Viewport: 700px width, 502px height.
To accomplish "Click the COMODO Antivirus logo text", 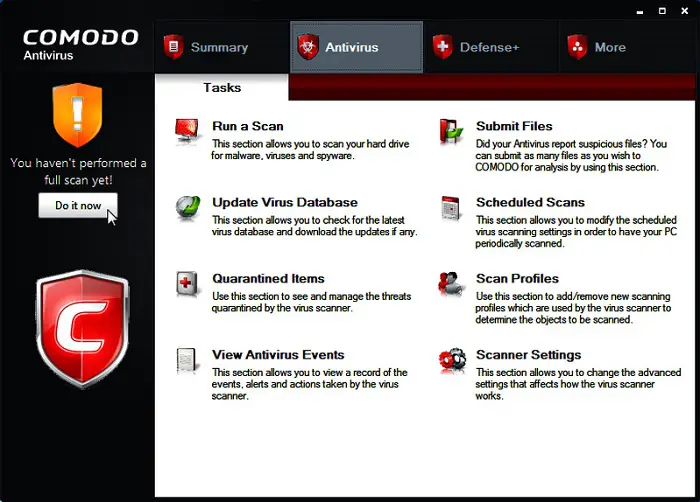I will click(x=81, y=44).
